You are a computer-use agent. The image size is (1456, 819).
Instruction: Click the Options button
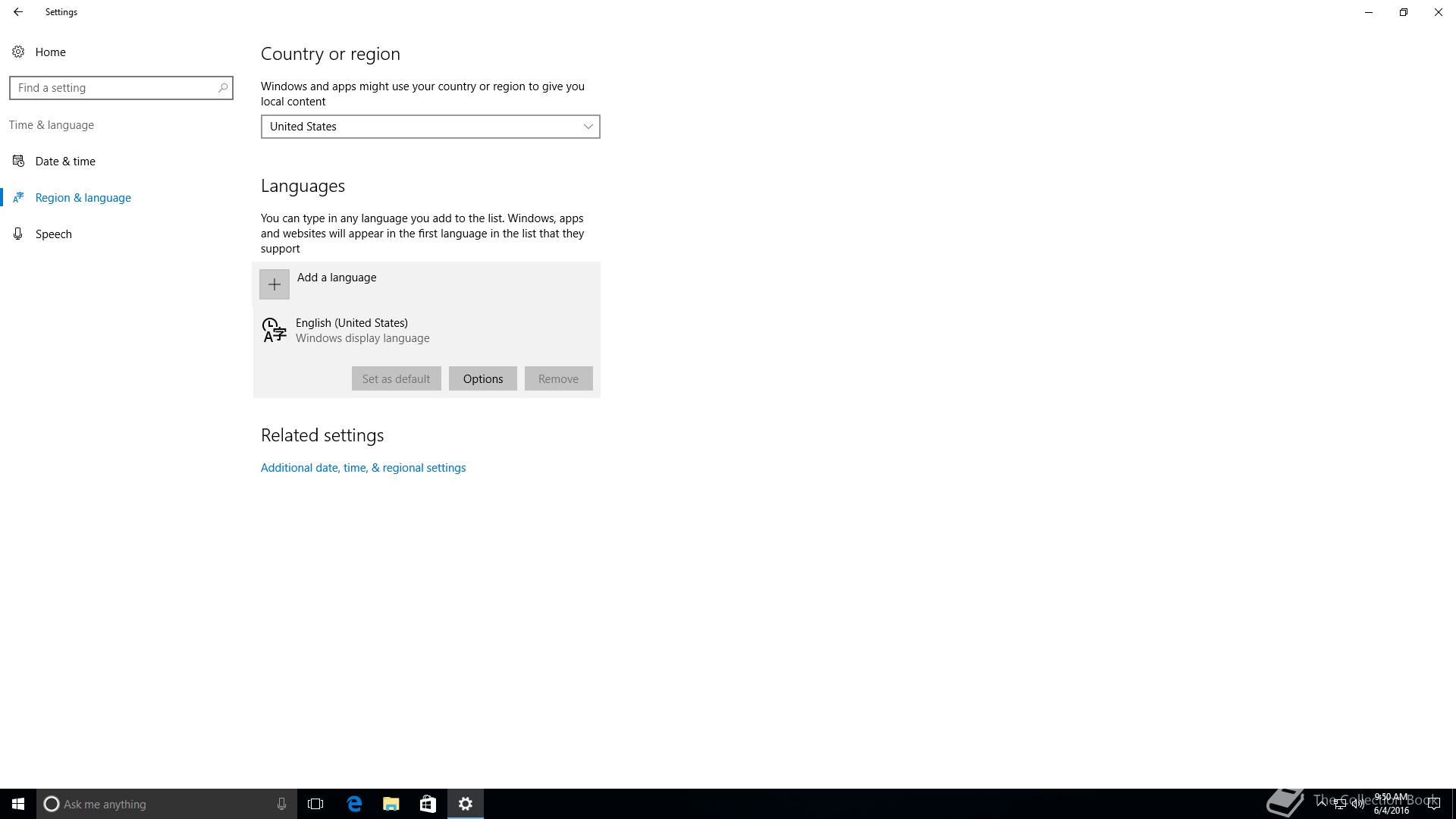click(x=482, y=379)
